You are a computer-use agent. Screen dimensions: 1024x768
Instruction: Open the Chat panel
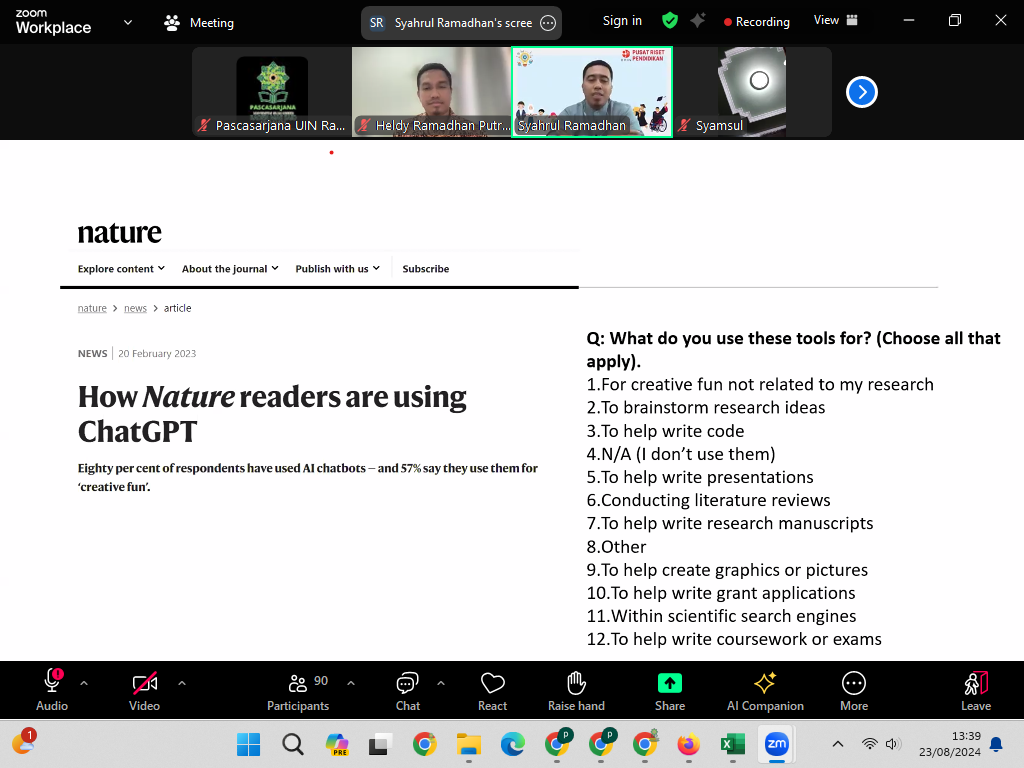coord(408,690)
